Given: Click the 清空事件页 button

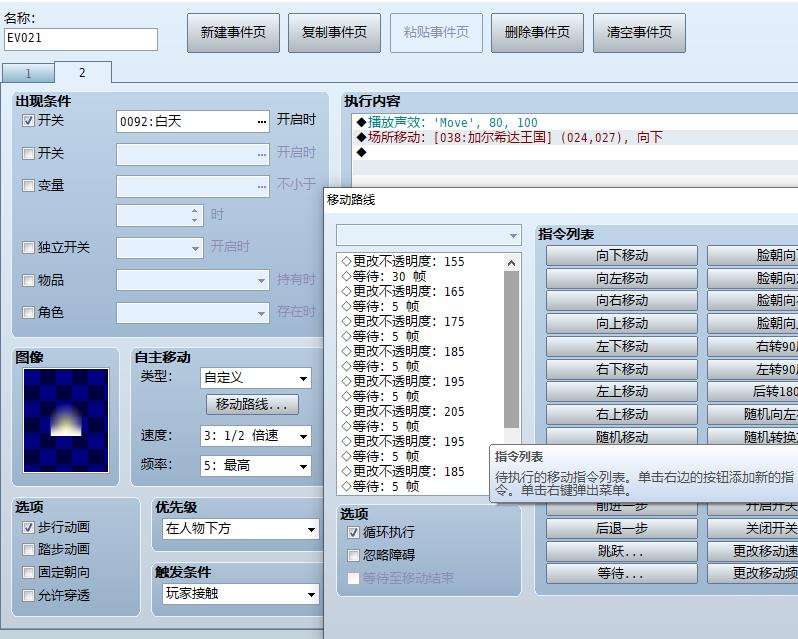Looking at the screenshot, I should [639, 33].
